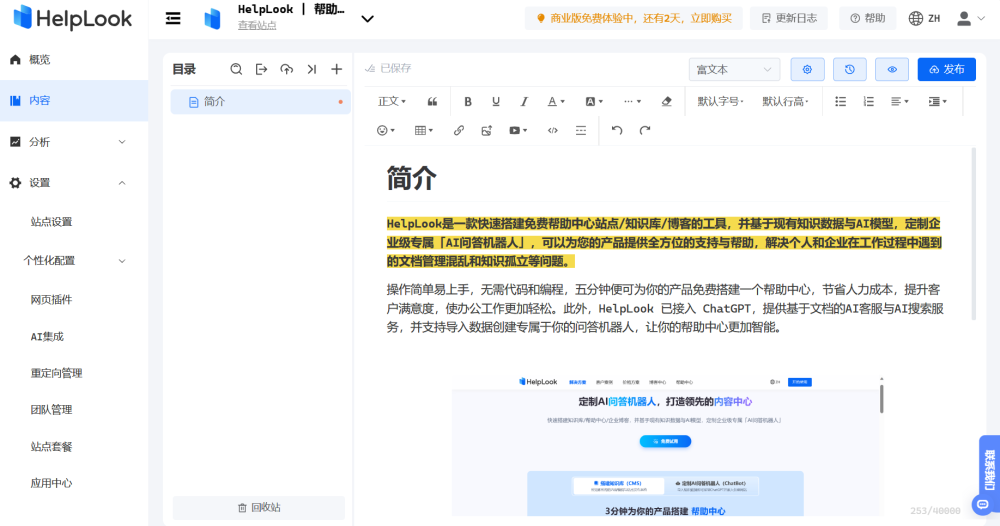Toggle underline formatting

click(x=496, y=101)
